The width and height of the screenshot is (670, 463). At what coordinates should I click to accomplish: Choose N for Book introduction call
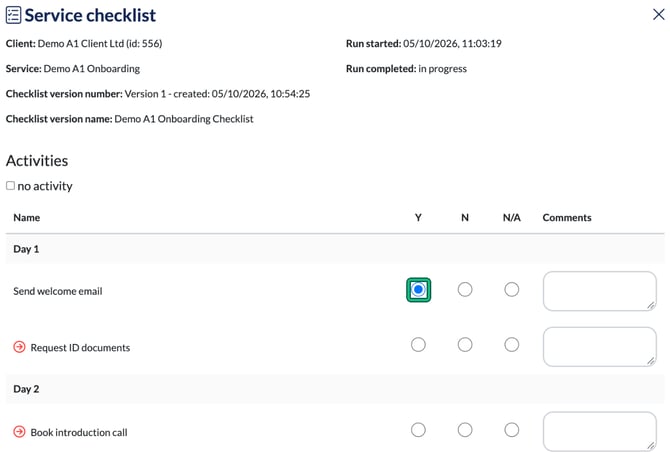pos(465,430)
